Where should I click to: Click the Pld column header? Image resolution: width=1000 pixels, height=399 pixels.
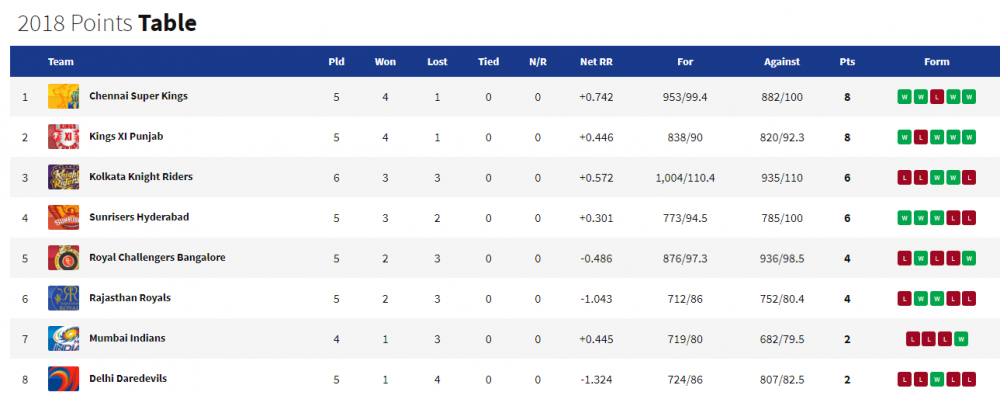click(337, 62)
